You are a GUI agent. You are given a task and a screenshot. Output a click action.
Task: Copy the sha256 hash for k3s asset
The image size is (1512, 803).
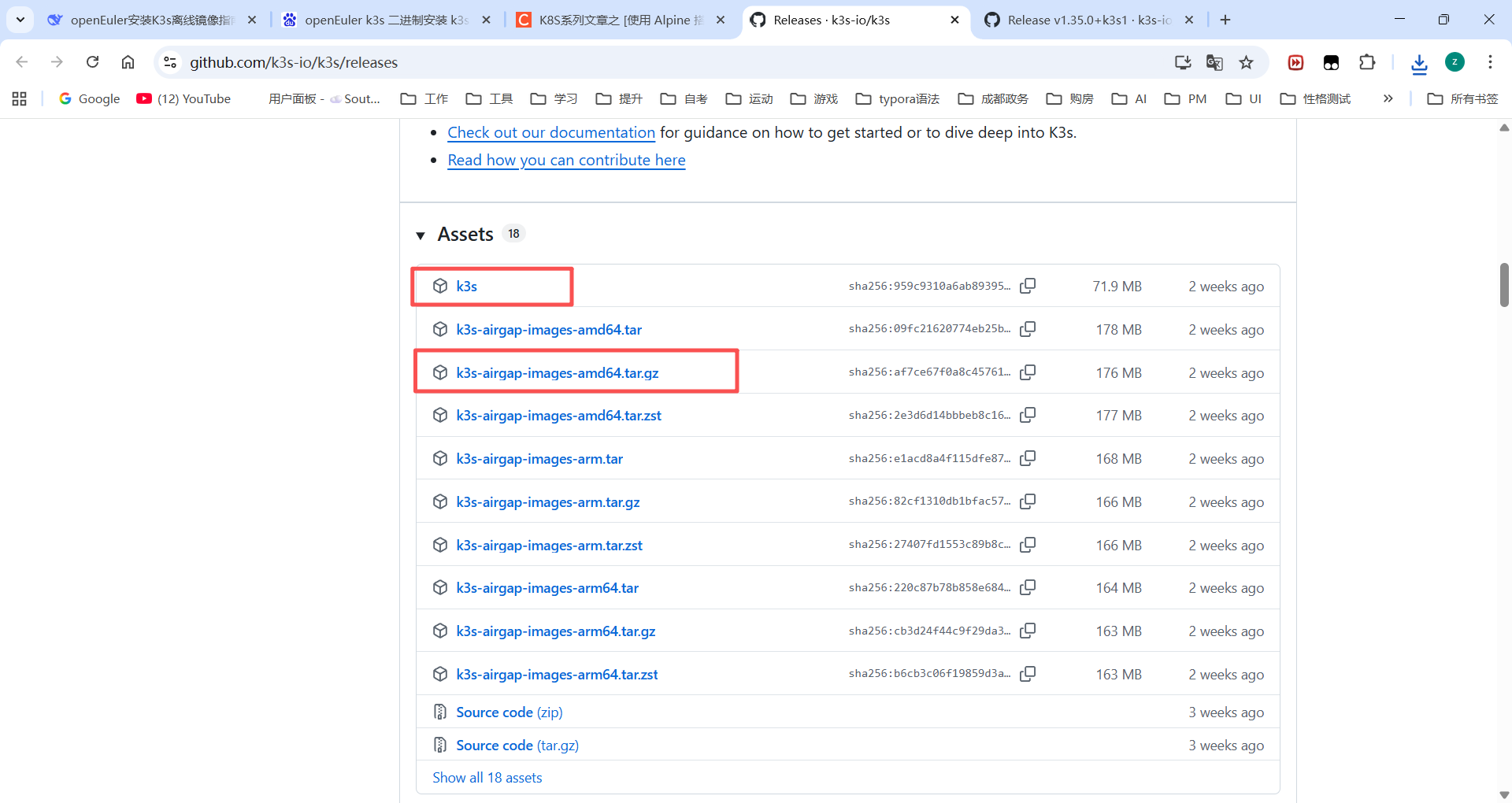1028,286
